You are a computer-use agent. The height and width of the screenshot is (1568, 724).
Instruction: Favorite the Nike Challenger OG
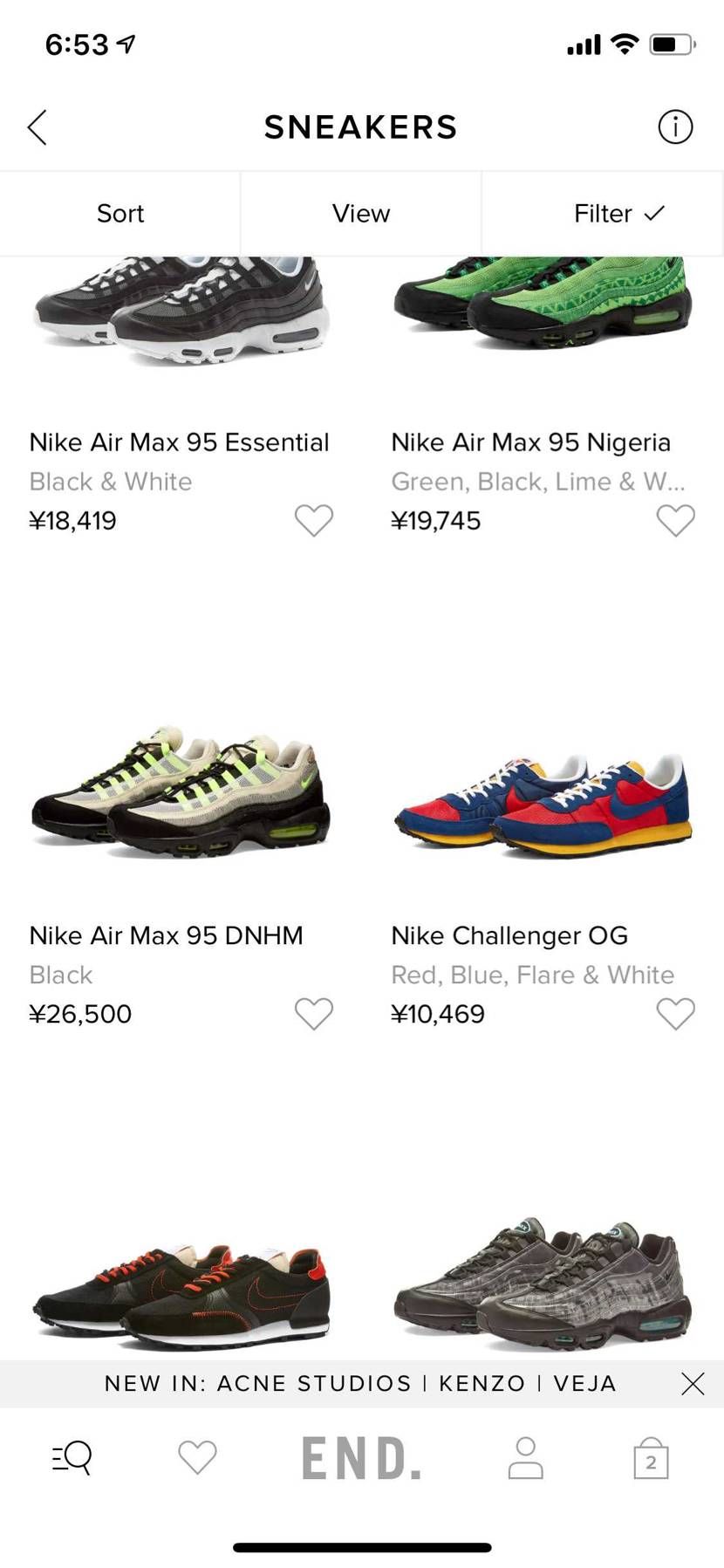pyautogui.click(x=675, y=1014)
